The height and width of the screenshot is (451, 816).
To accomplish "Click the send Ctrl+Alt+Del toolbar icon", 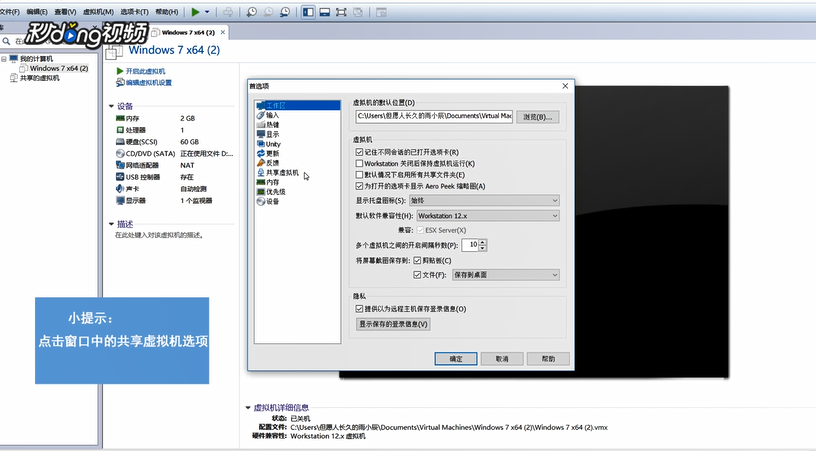I will click(x=228, y=11).
